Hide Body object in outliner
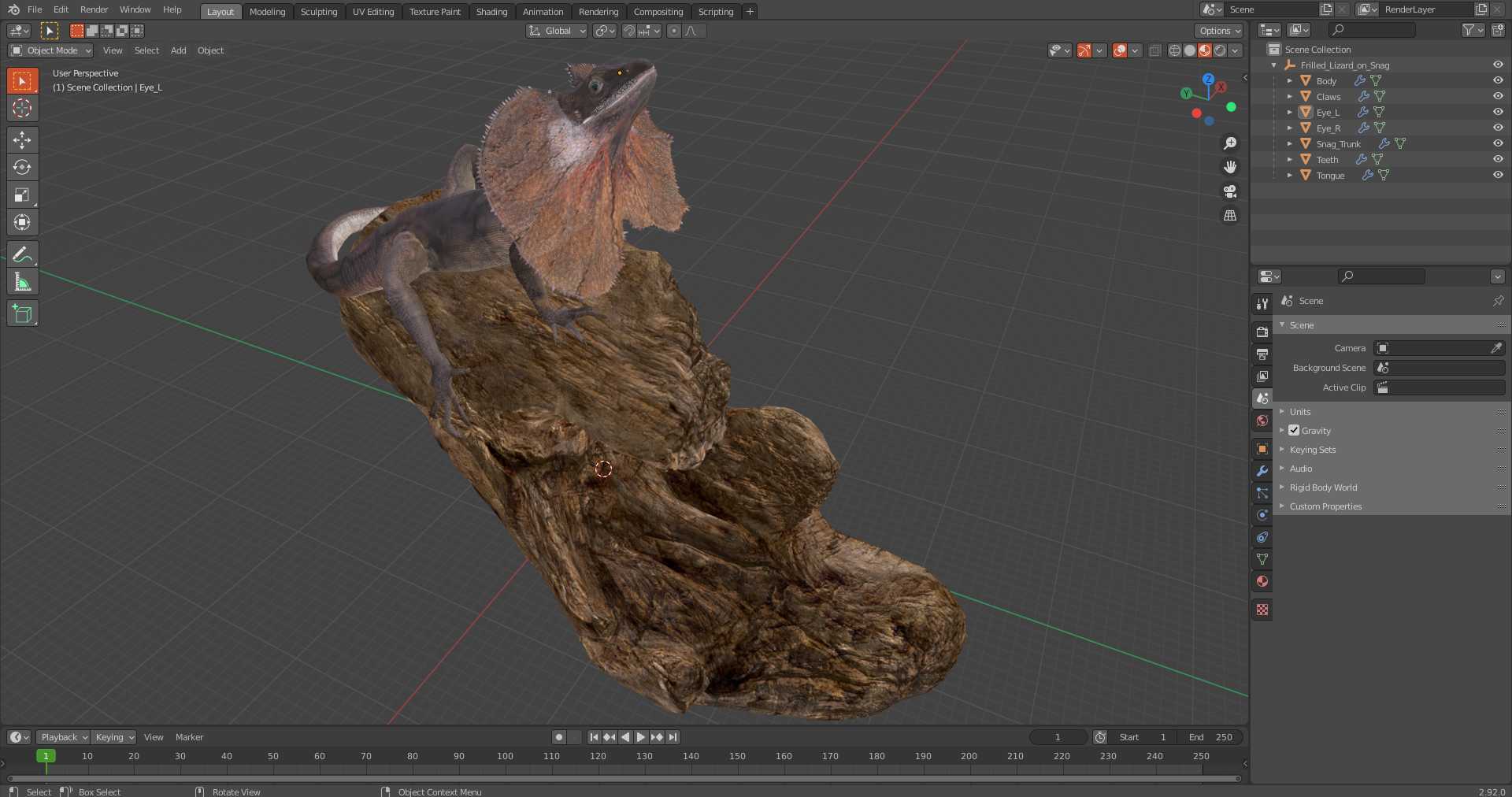The width and height of the screenshot is (1512, 797). coord(1497,80)
